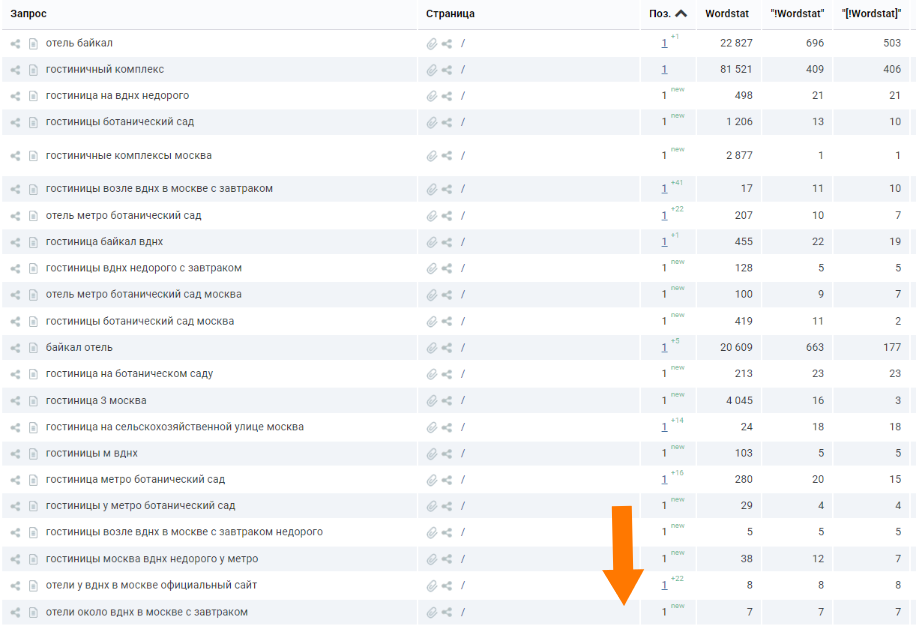The width and height of the screenshot is (916, 629).
Task: Click share icon left of query отель байкал
Action: [15, 43]
